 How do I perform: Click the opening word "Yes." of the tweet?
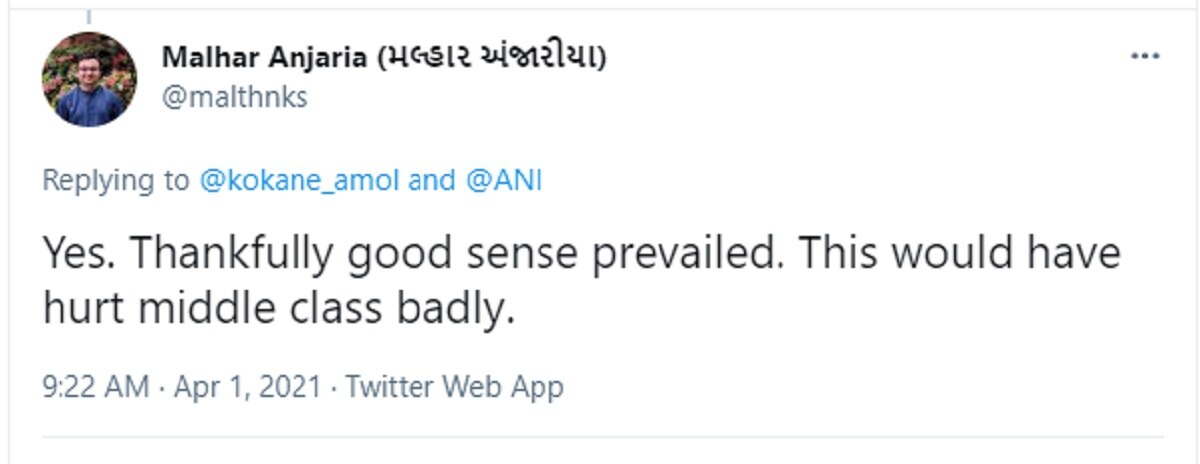(x=77, y=255)
